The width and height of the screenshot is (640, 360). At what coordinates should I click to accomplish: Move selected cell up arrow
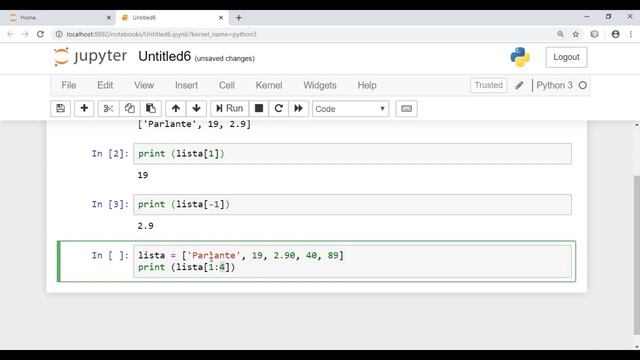176,109
